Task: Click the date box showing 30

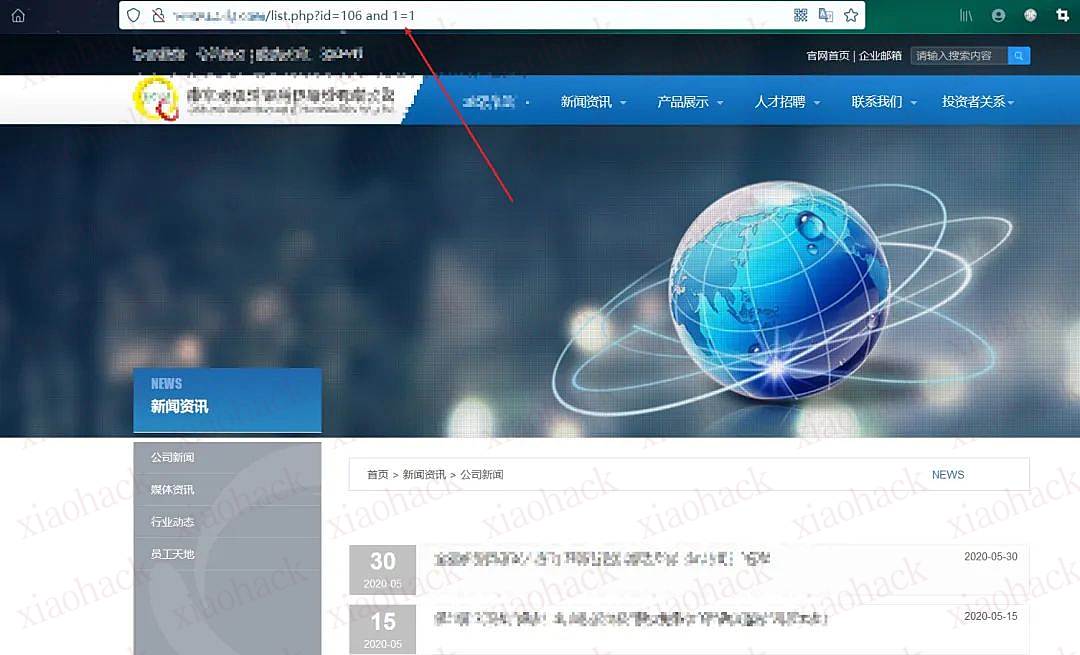Action: (382, 570)
